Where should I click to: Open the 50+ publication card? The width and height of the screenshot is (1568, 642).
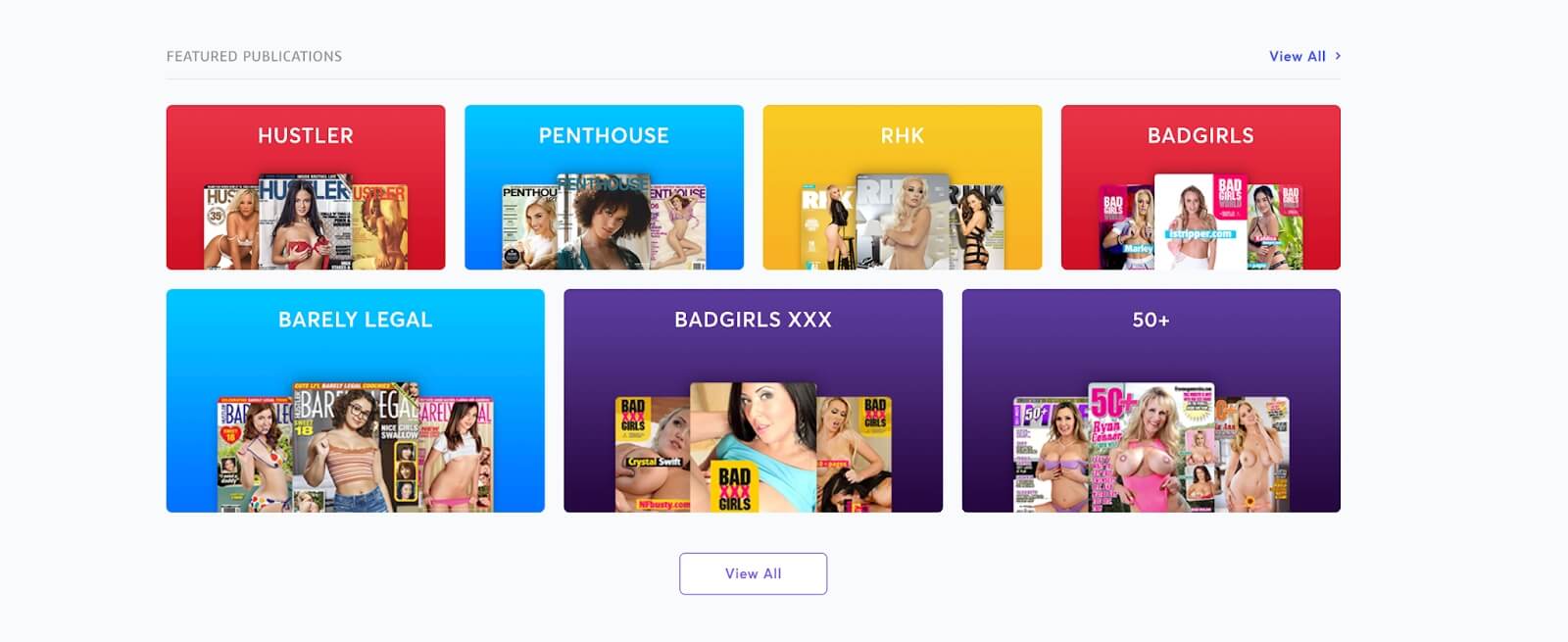(1151, 400)
